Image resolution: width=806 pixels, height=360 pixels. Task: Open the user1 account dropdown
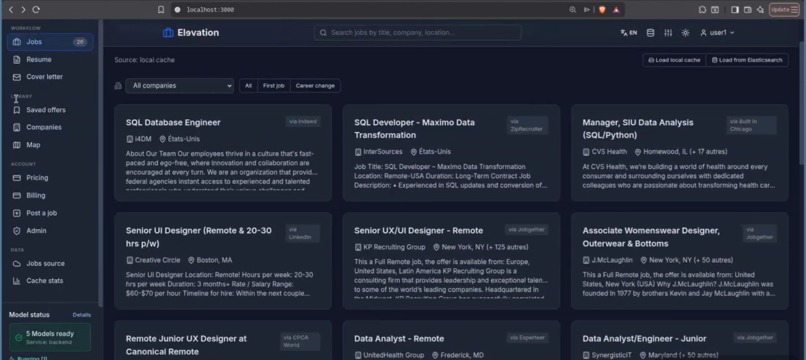click(717, 33)
